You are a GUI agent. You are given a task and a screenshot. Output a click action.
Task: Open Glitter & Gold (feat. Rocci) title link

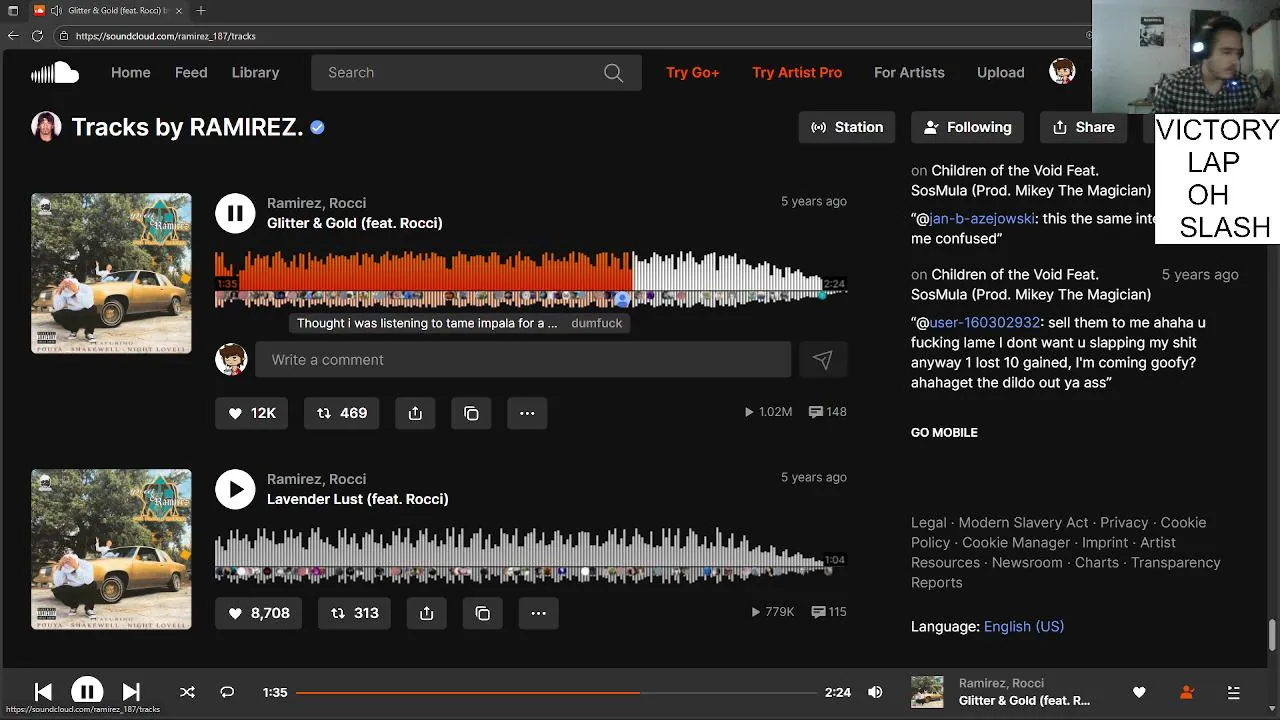point(355,223)
